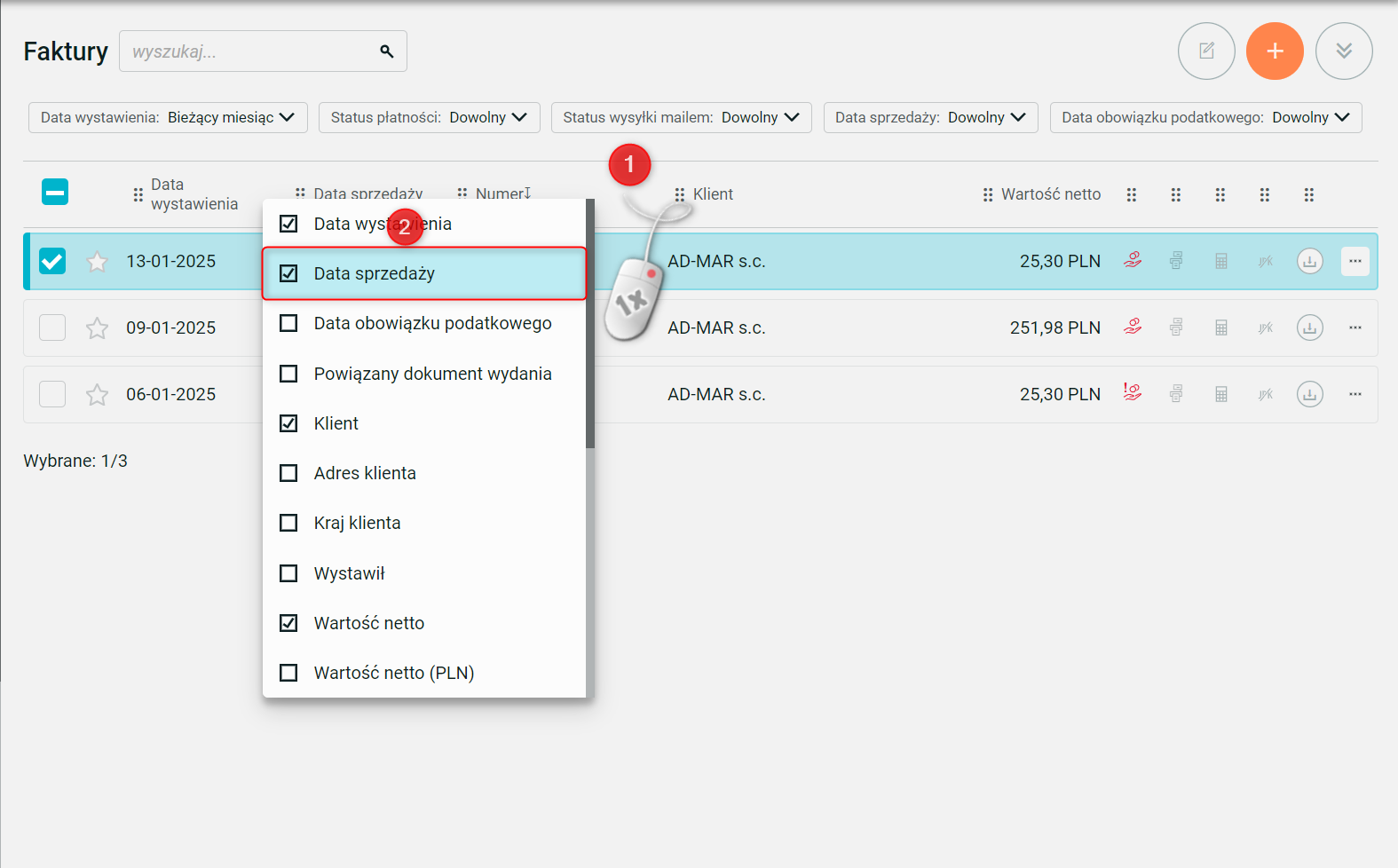The height and width of the screenshot is (868, 1398).
Task: Expand the Status płatności filter
Action: [x=429, y=117]
